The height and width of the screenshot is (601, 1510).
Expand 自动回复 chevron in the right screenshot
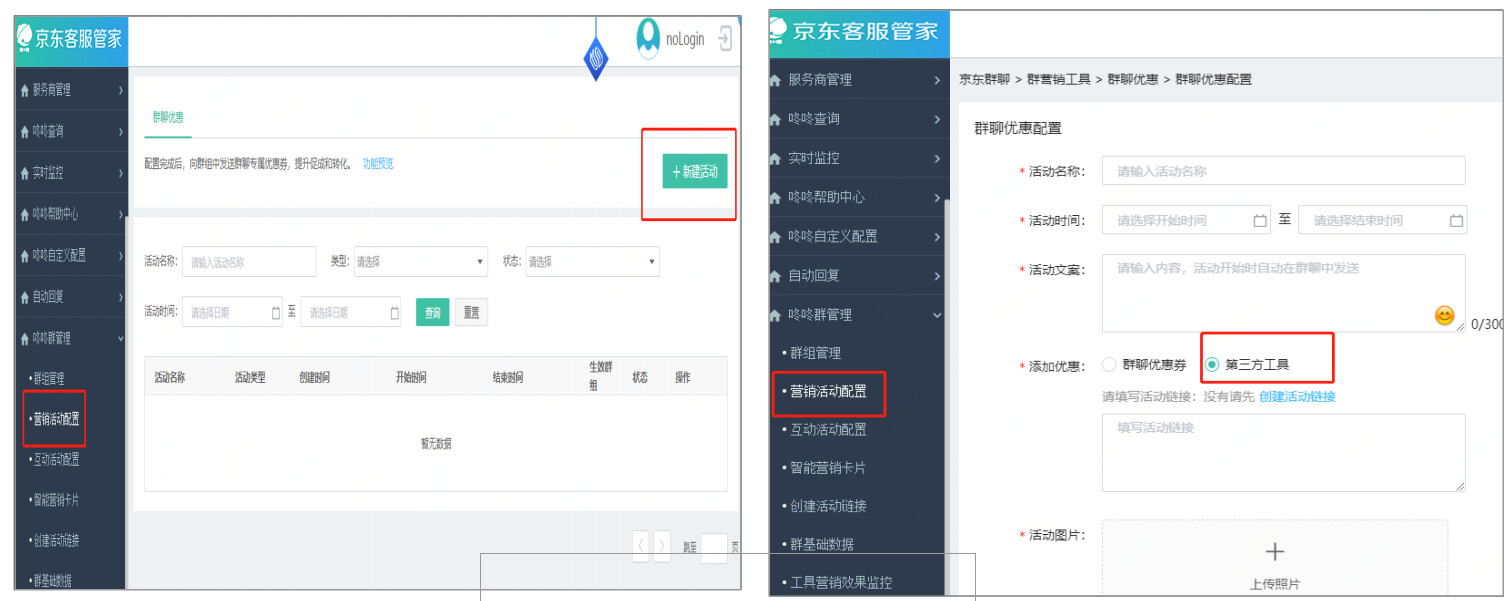tap(937, 276)
